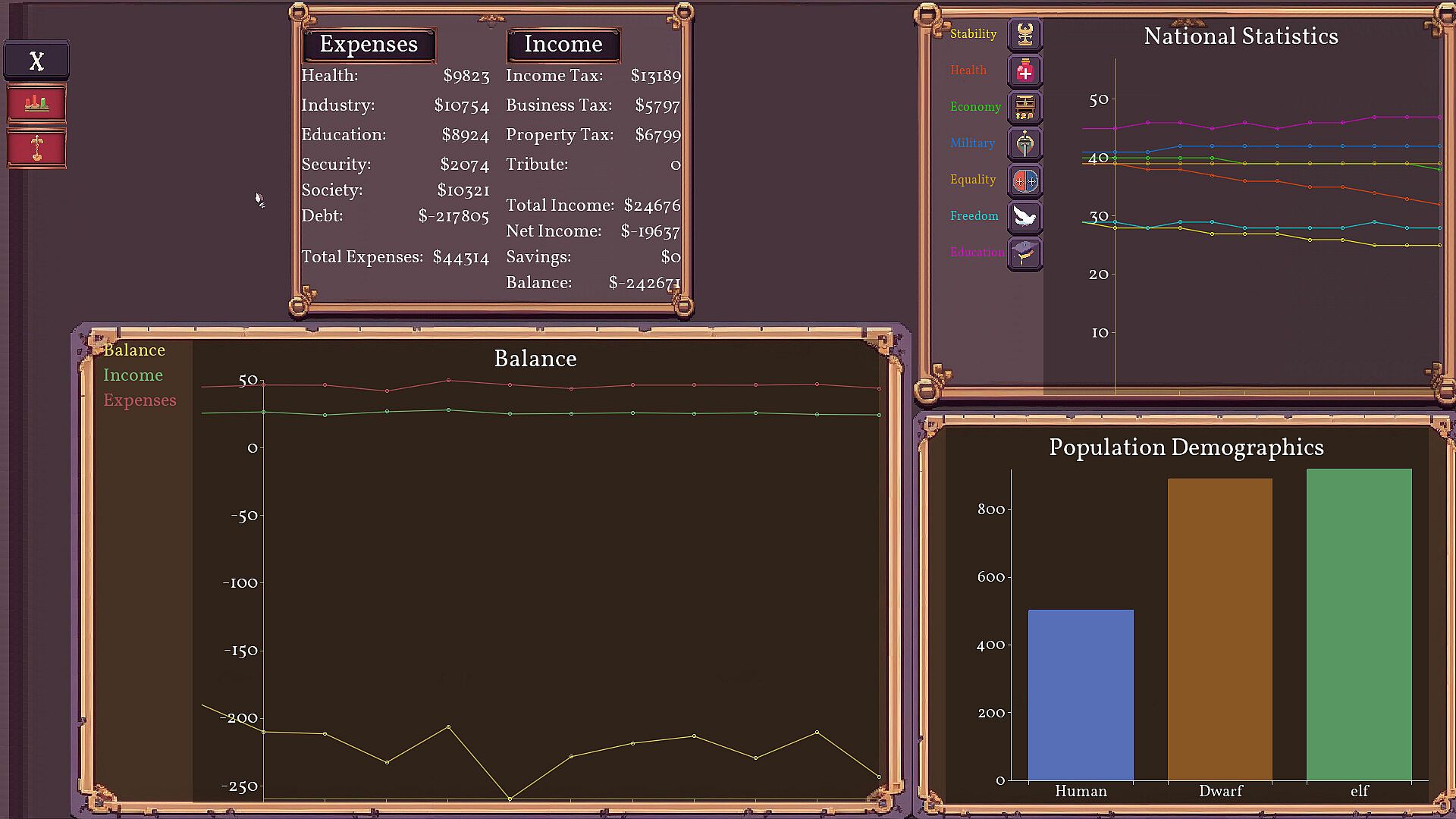Toggle the Military sword icon
The width and height of the screenshot is (1456, 819).
pyautogui.click(x=1025, y=144)
